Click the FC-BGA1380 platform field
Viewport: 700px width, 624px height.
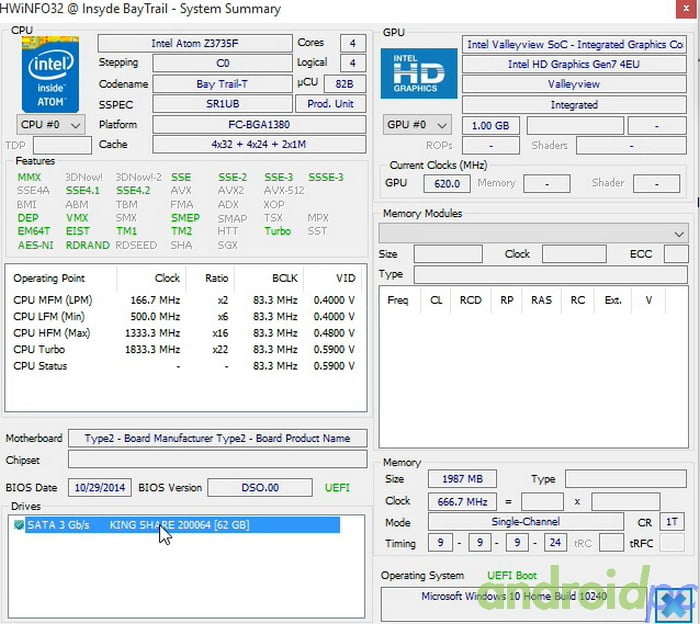(x=259, y=125)
